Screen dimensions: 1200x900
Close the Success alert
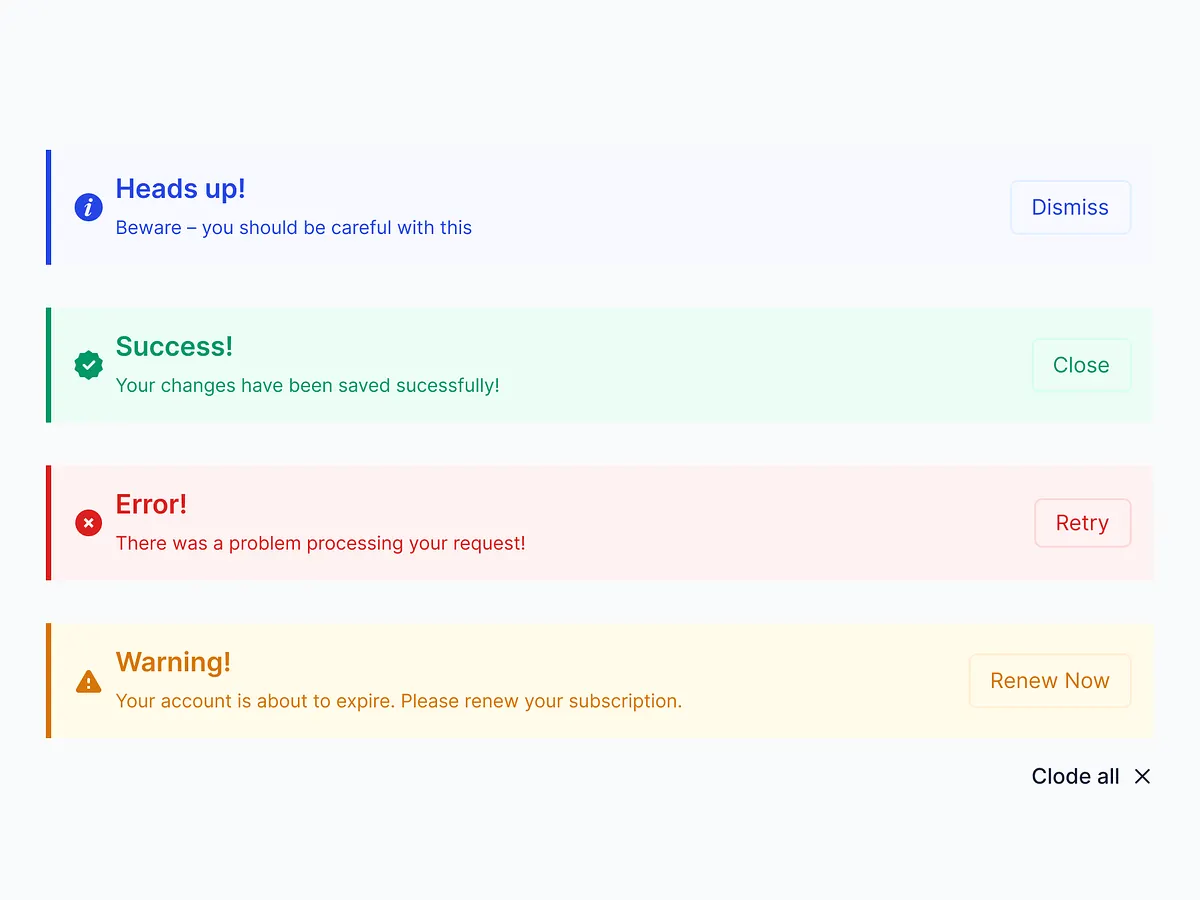pos(1081,365)
